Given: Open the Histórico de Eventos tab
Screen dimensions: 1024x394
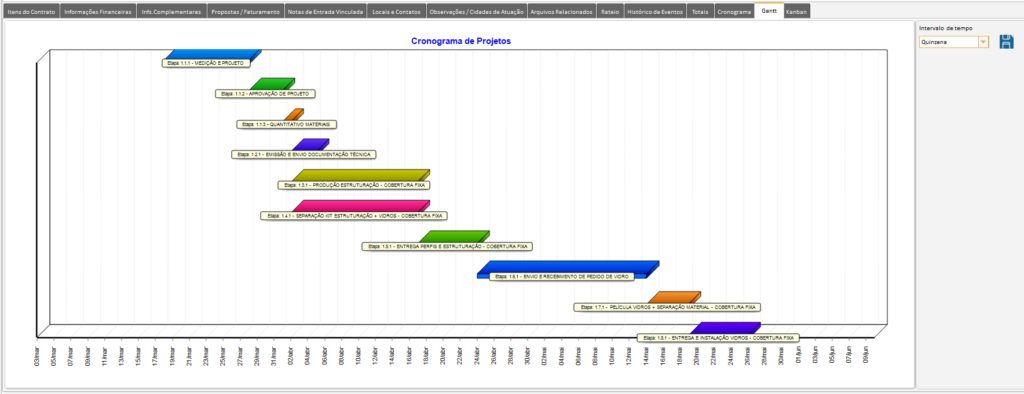Looking at the screenshot, I should click(655, 12).
